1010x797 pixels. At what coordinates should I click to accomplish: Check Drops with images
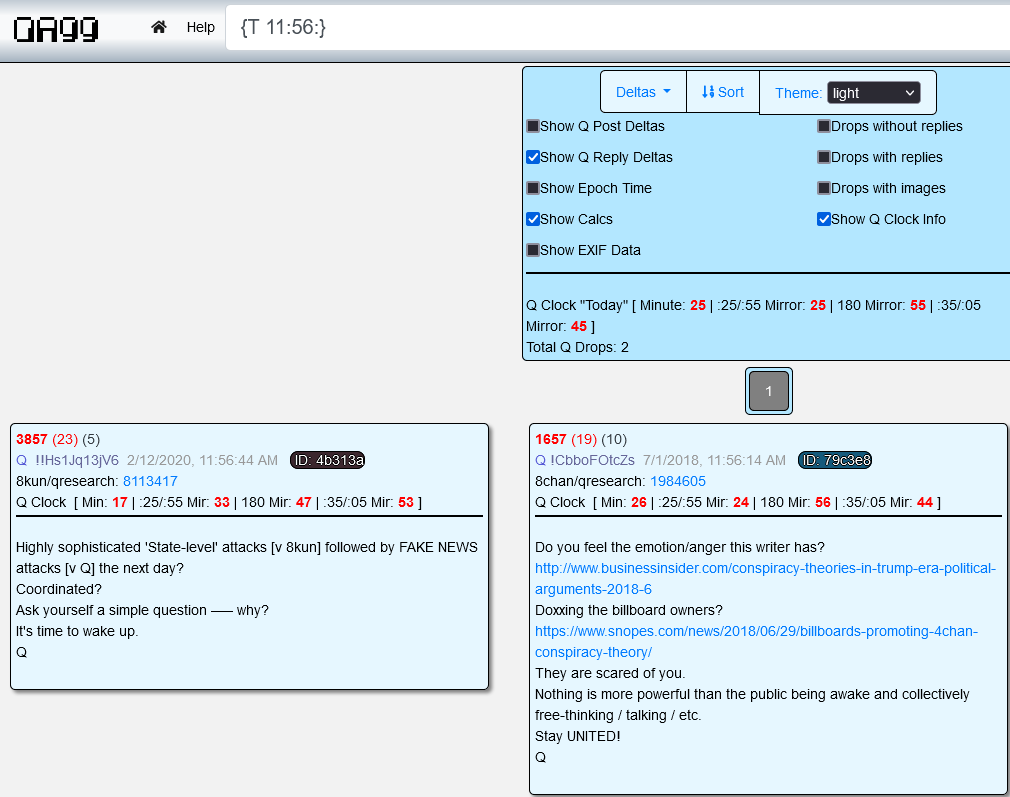point(824,188)
